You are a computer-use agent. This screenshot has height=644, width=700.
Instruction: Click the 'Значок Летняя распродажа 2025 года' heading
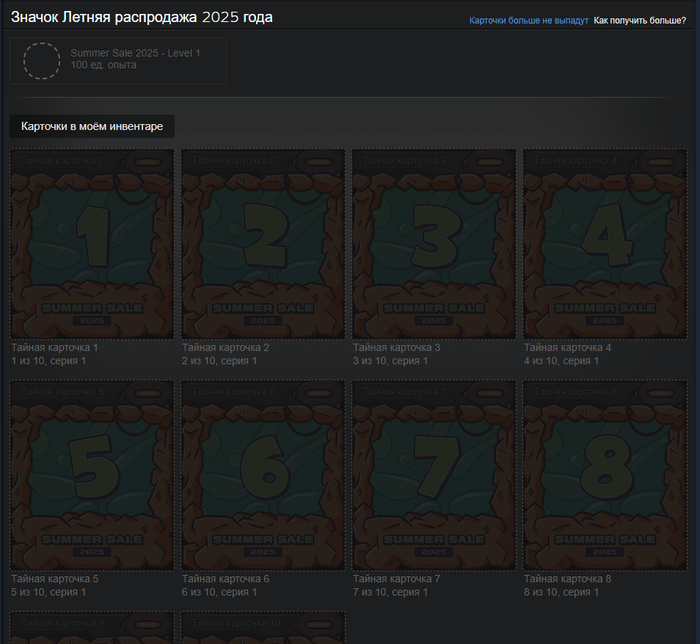(x=141, y=18)
